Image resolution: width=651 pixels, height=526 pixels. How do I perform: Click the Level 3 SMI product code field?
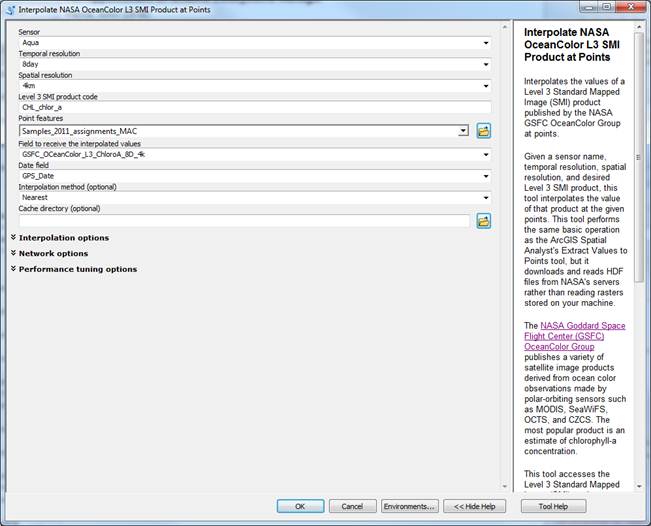255,108
